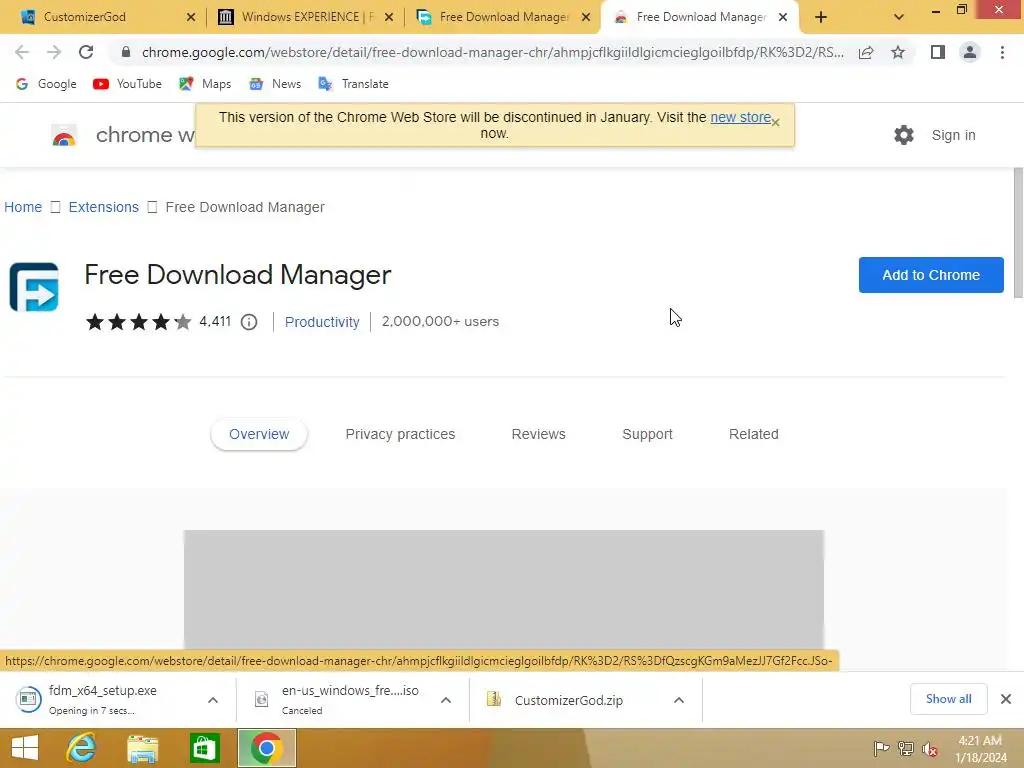Click the Chrome Web Store logo

64,135
